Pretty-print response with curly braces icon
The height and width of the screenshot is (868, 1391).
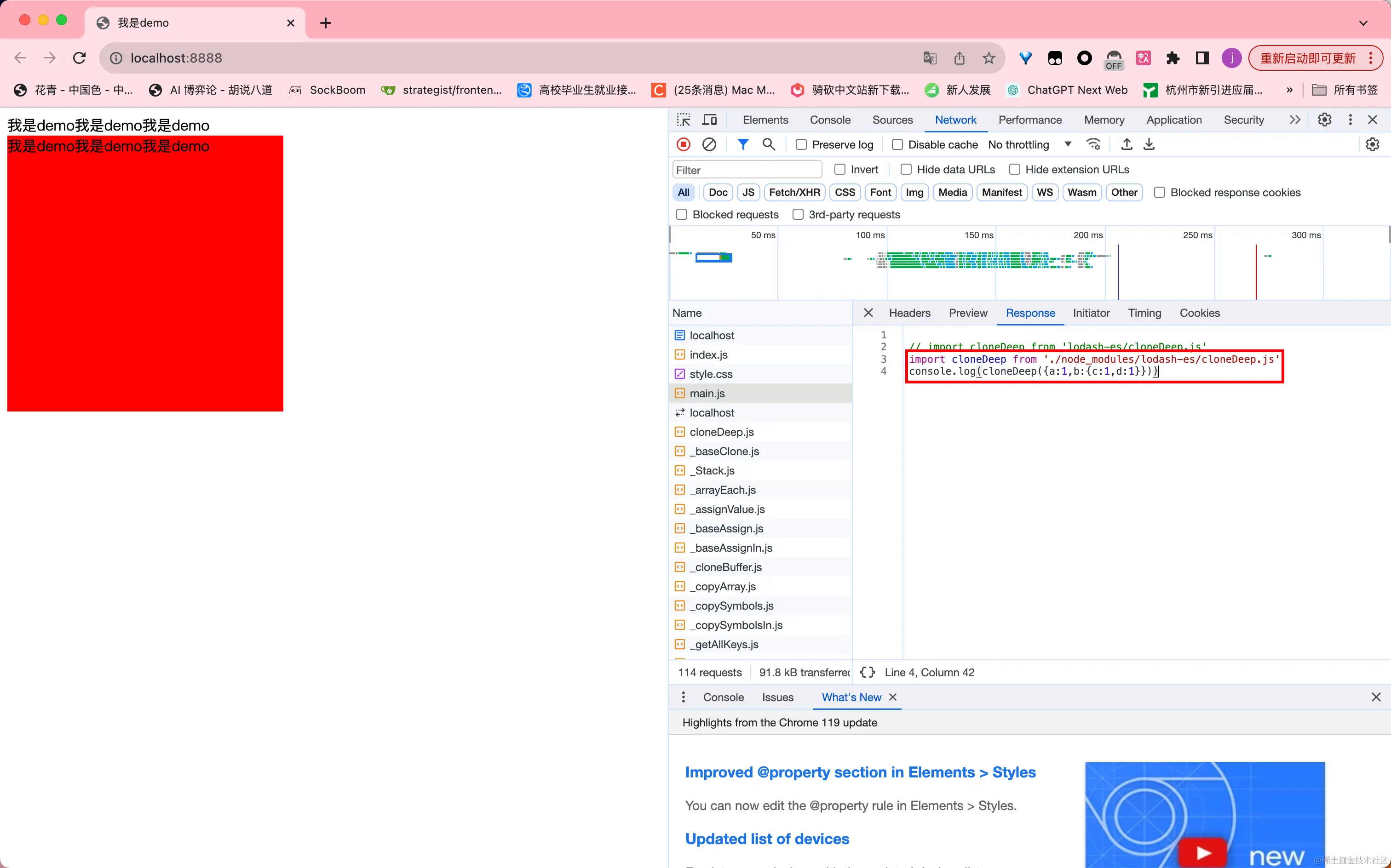867,672
